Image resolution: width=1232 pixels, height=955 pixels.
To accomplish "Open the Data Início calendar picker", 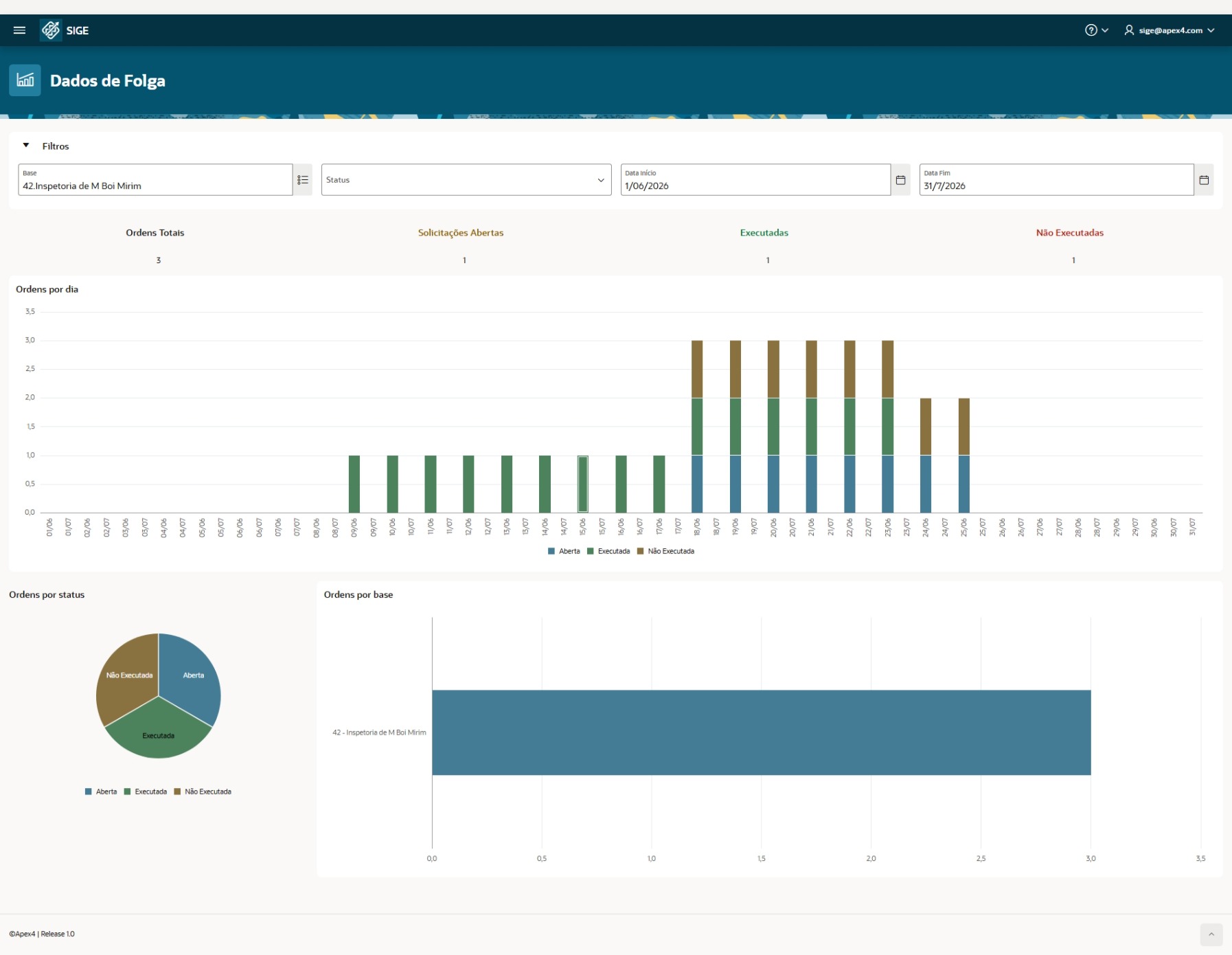I will pos(901,180).
